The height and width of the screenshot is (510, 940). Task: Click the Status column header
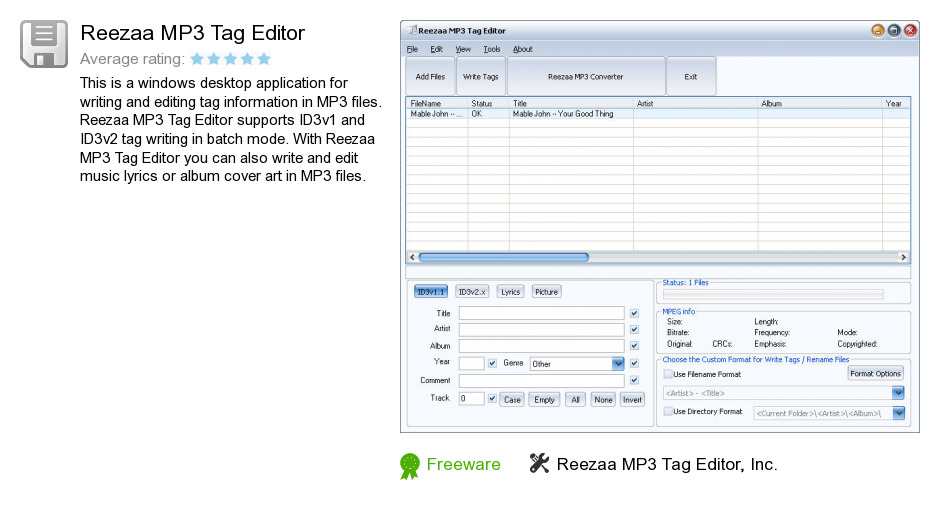(488, 103)
